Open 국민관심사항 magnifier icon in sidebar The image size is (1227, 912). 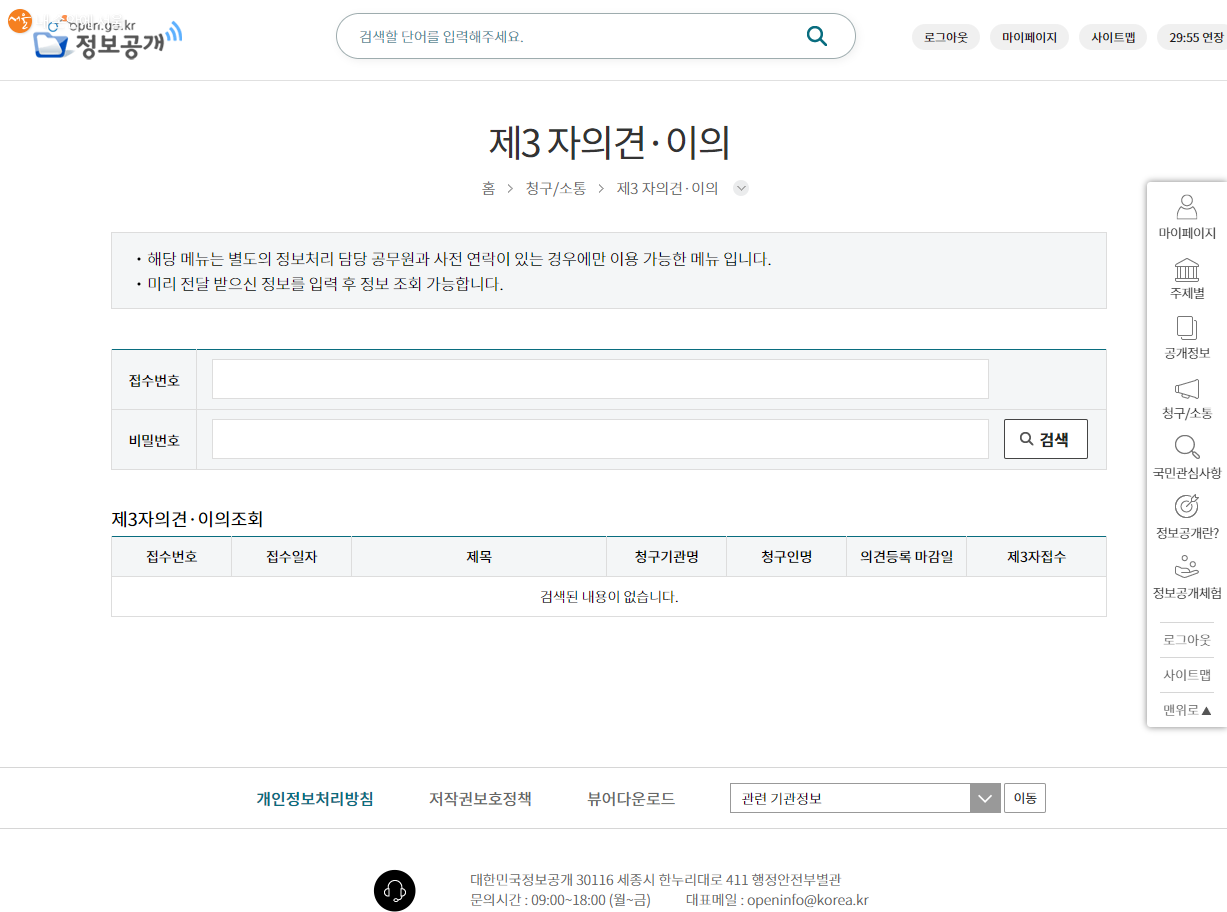point(1187,448)
